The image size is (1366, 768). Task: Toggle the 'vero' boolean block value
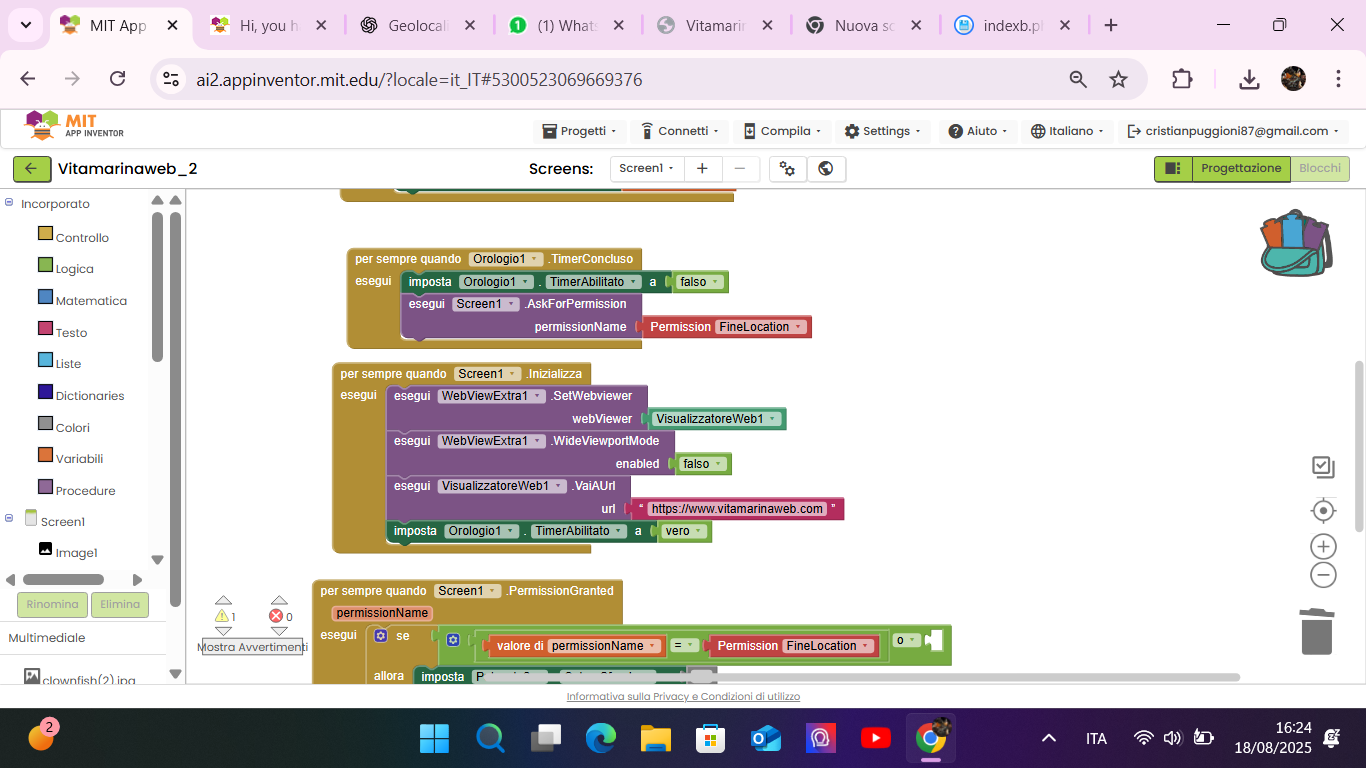[684, 531]
